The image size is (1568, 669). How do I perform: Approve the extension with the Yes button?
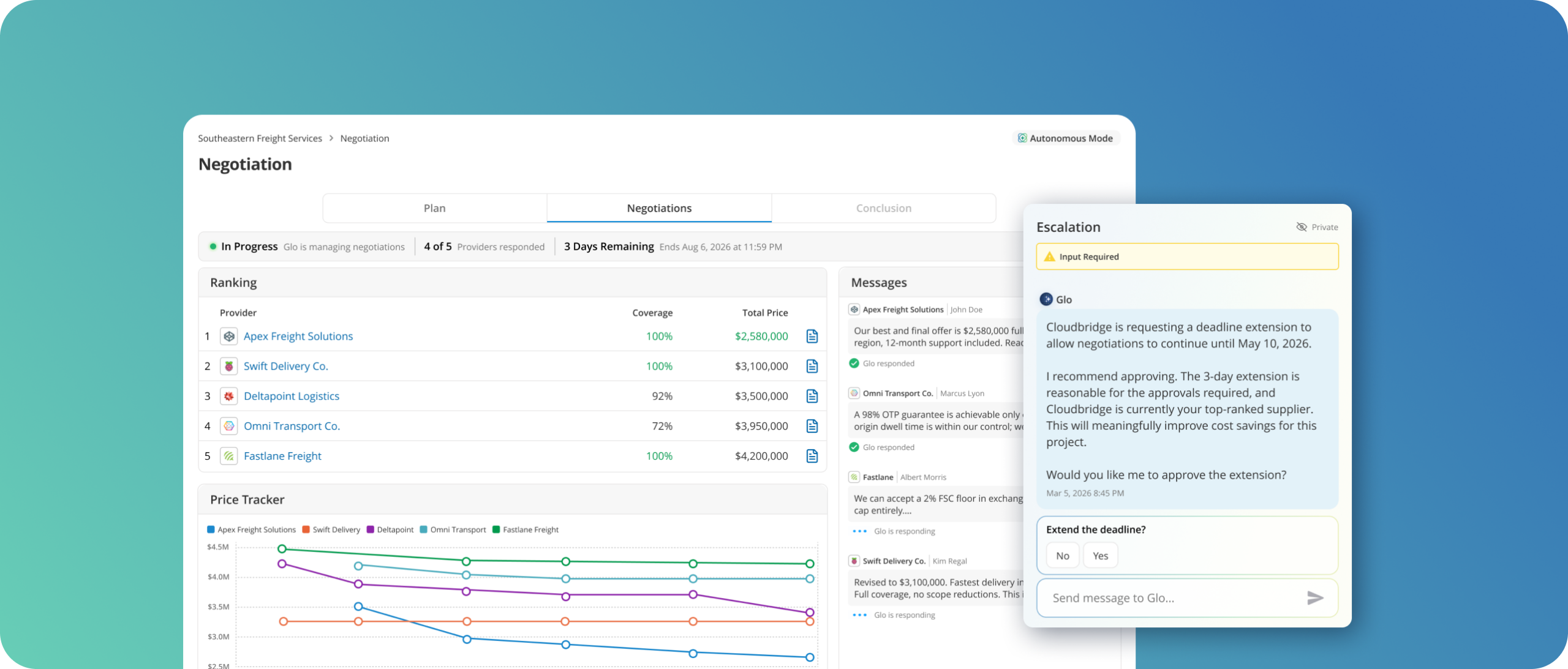[x=1101, y=556]
